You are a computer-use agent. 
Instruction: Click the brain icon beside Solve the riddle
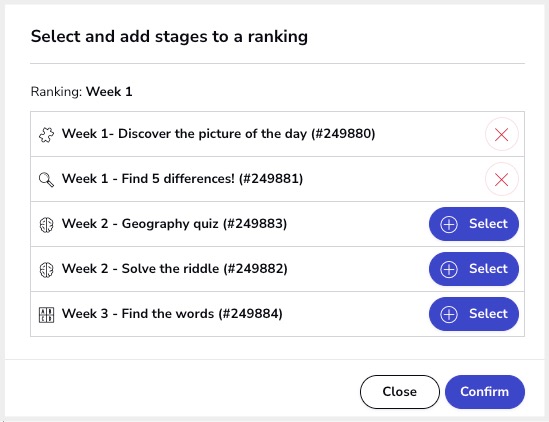[x=46, y=270]
